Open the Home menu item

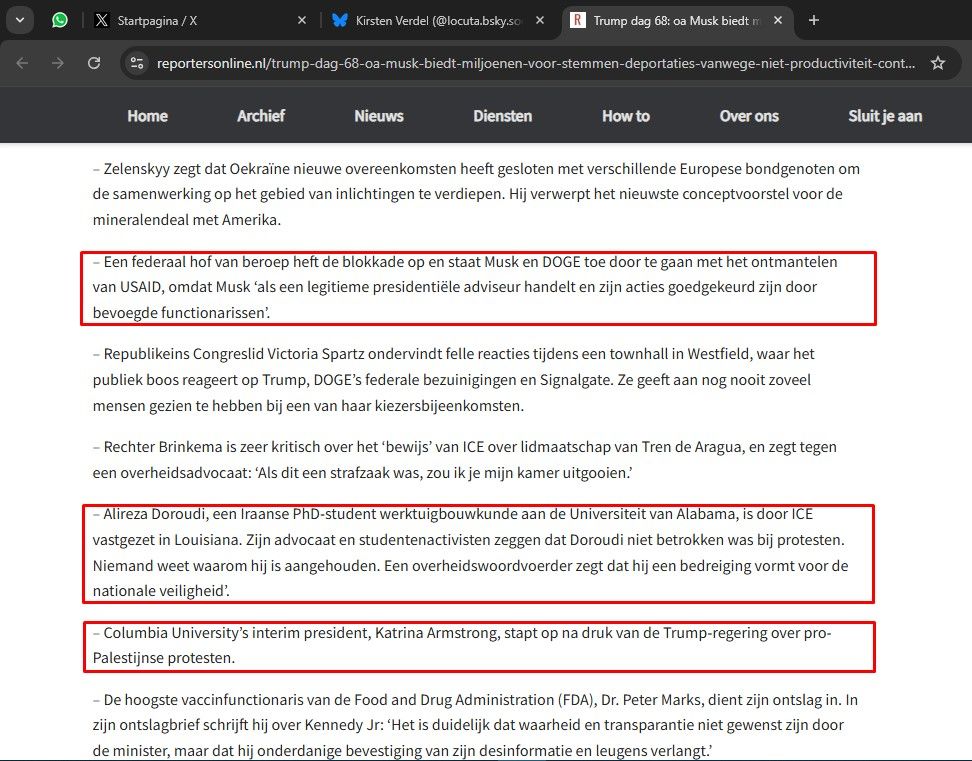click(148, 116)
